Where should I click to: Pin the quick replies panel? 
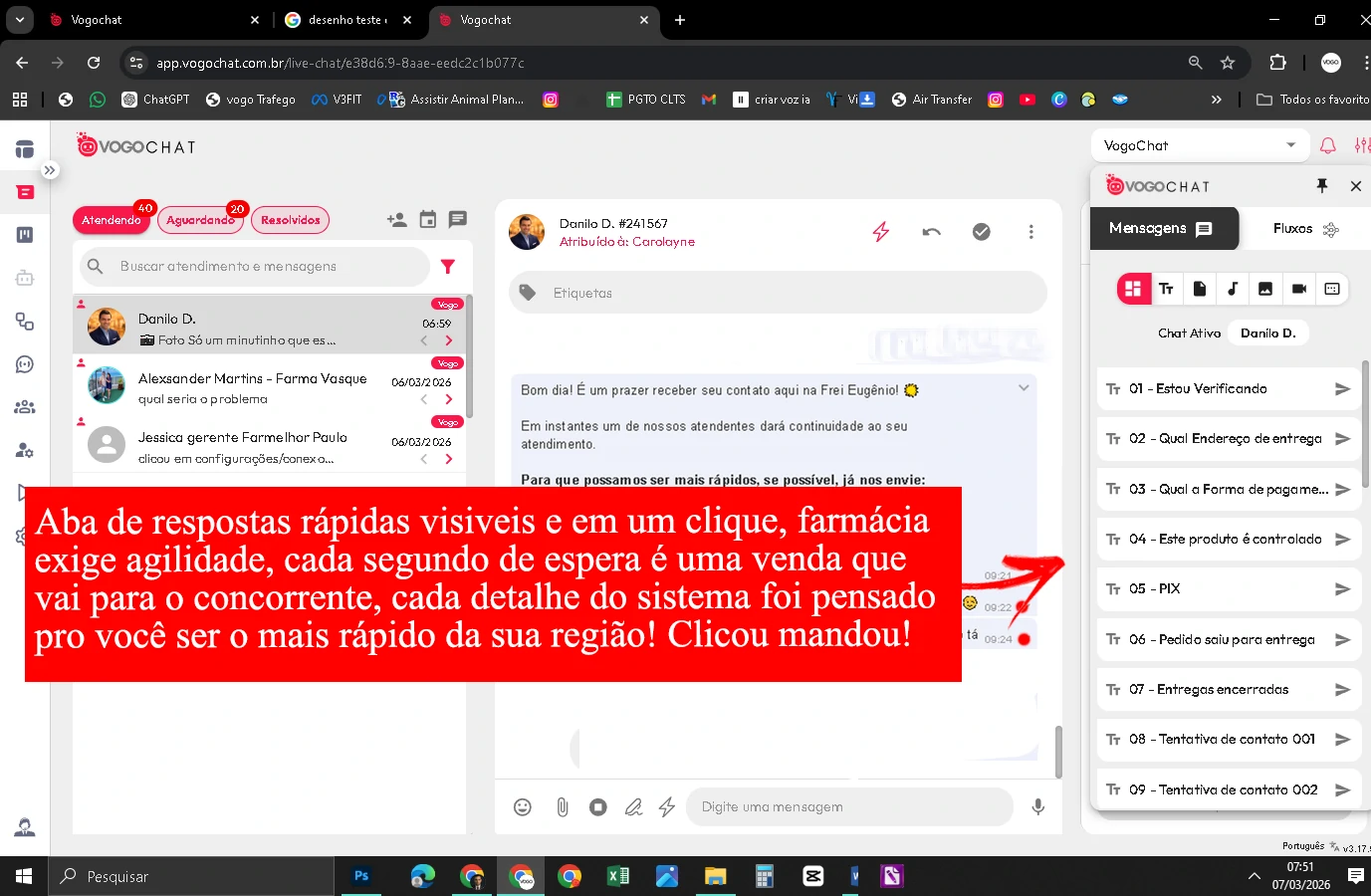(x=1322, y=186)
